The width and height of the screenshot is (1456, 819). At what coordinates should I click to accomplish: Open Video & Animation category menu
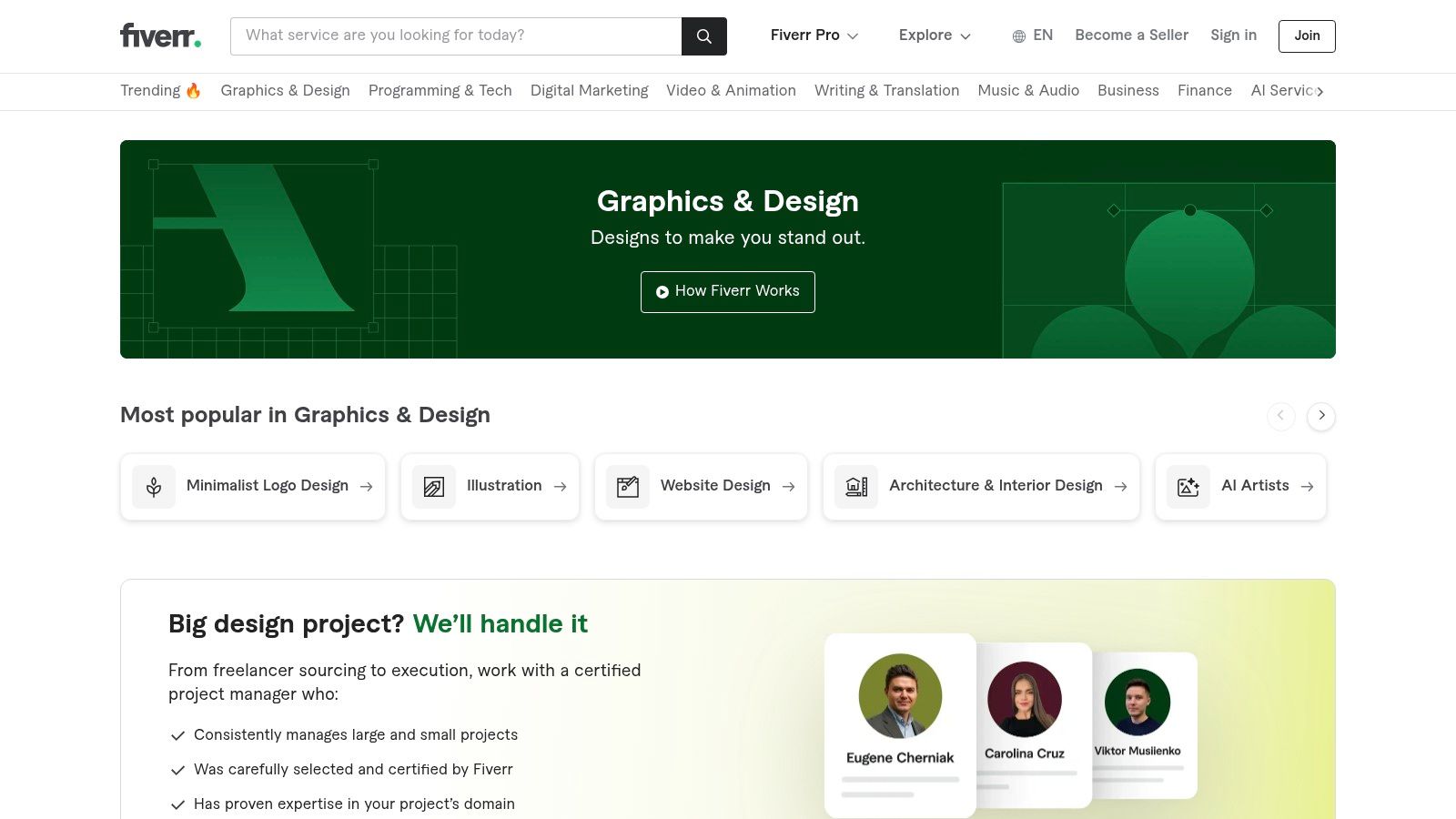731,90
